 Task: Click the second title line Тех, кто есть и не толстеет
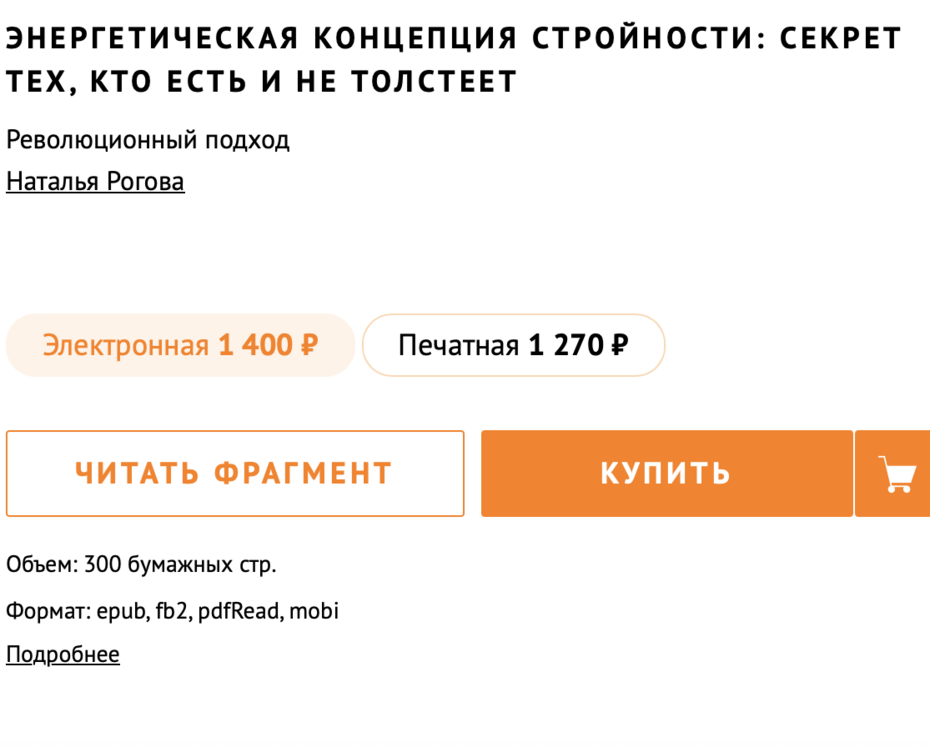(x=262, y=81)
